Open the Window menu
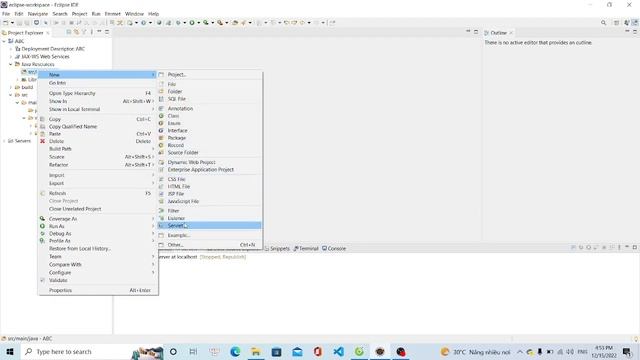Screen dimensions: 640x360 [134, 14]
